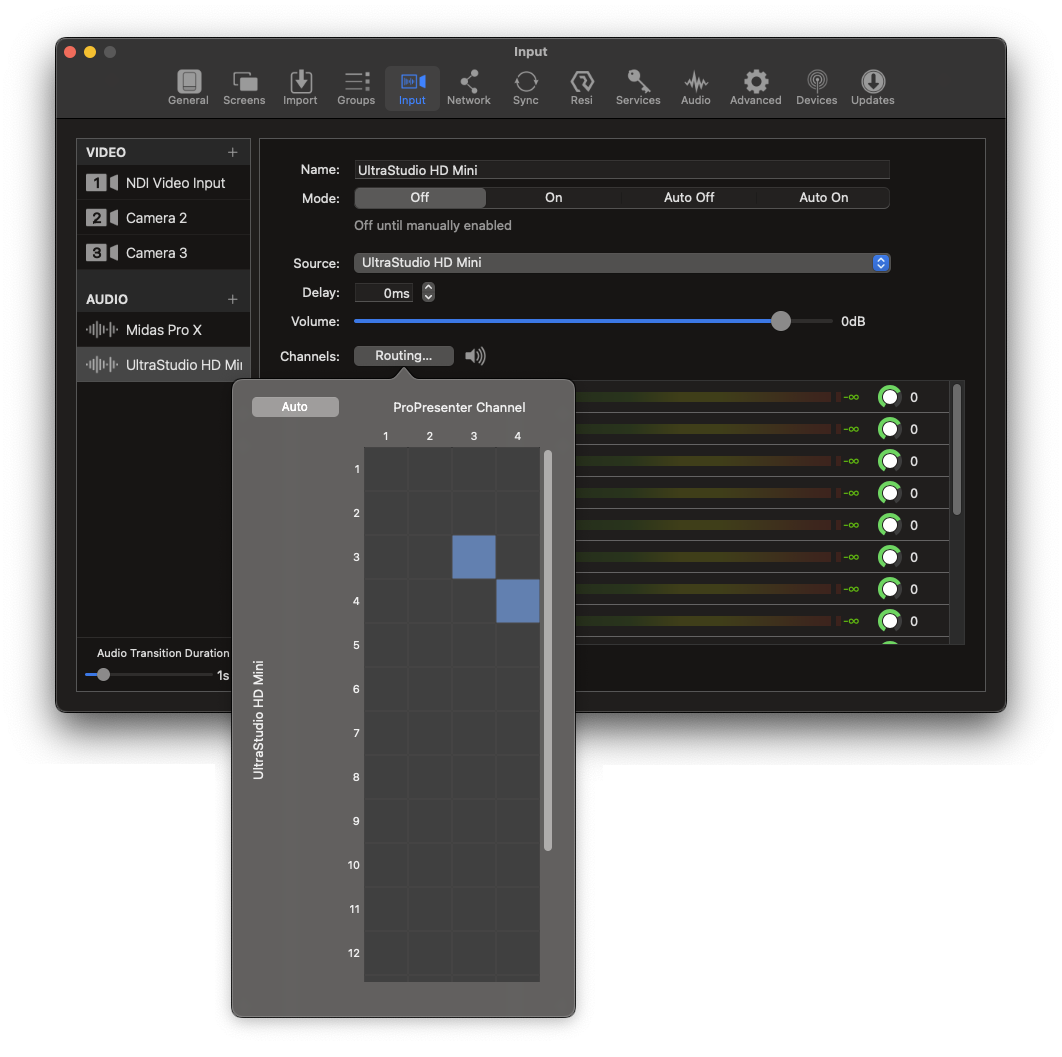Click the 0dB volume readout

pos(853,322)
